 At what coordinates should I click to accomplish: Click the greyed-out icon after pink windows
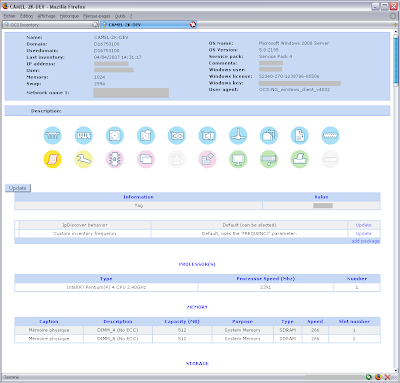tap(177, 159)
